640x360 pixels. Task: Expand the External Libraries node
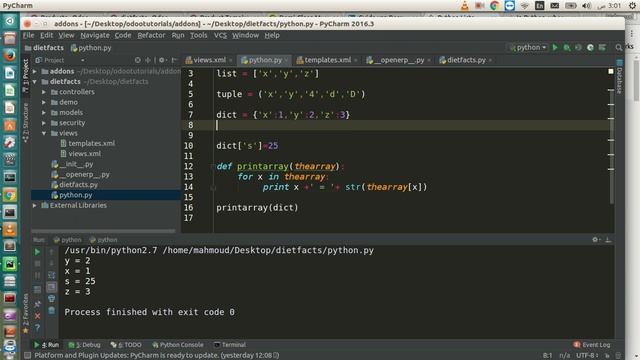(35, 205)
